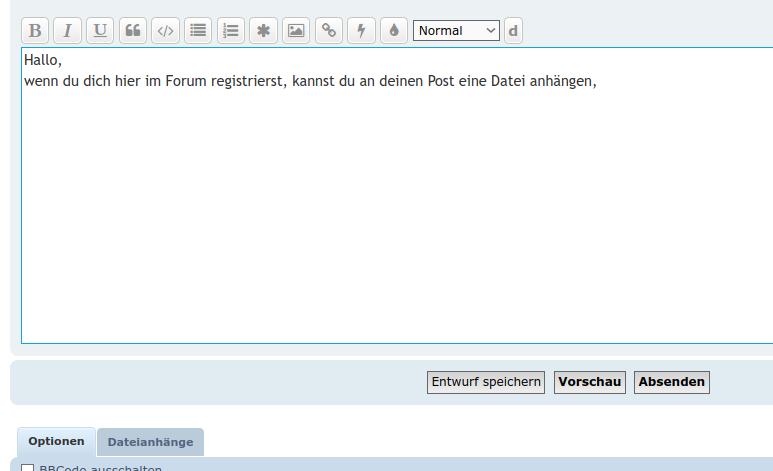The height and width of the screenshot is (471, 773).
Task: Preview the post with Vorschau
Action: click(590, 382)
